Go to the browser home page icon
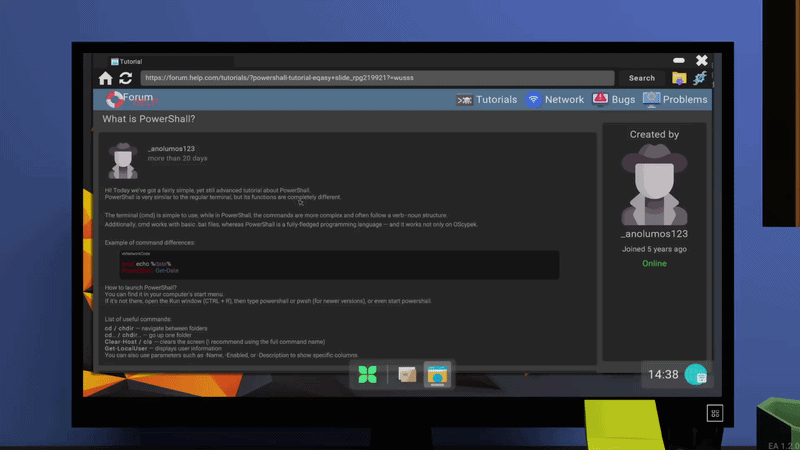The height and width of the screenshot is (450, 800). [106, 78]
